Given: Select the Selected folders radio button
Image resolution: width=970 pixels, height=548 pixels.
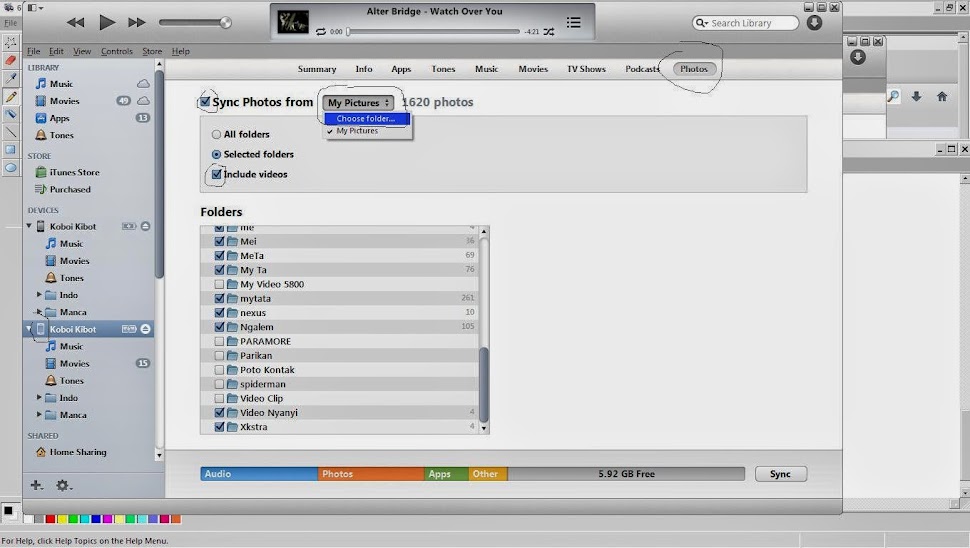Looking at the screenshot, I should click(x=216, y=154).
